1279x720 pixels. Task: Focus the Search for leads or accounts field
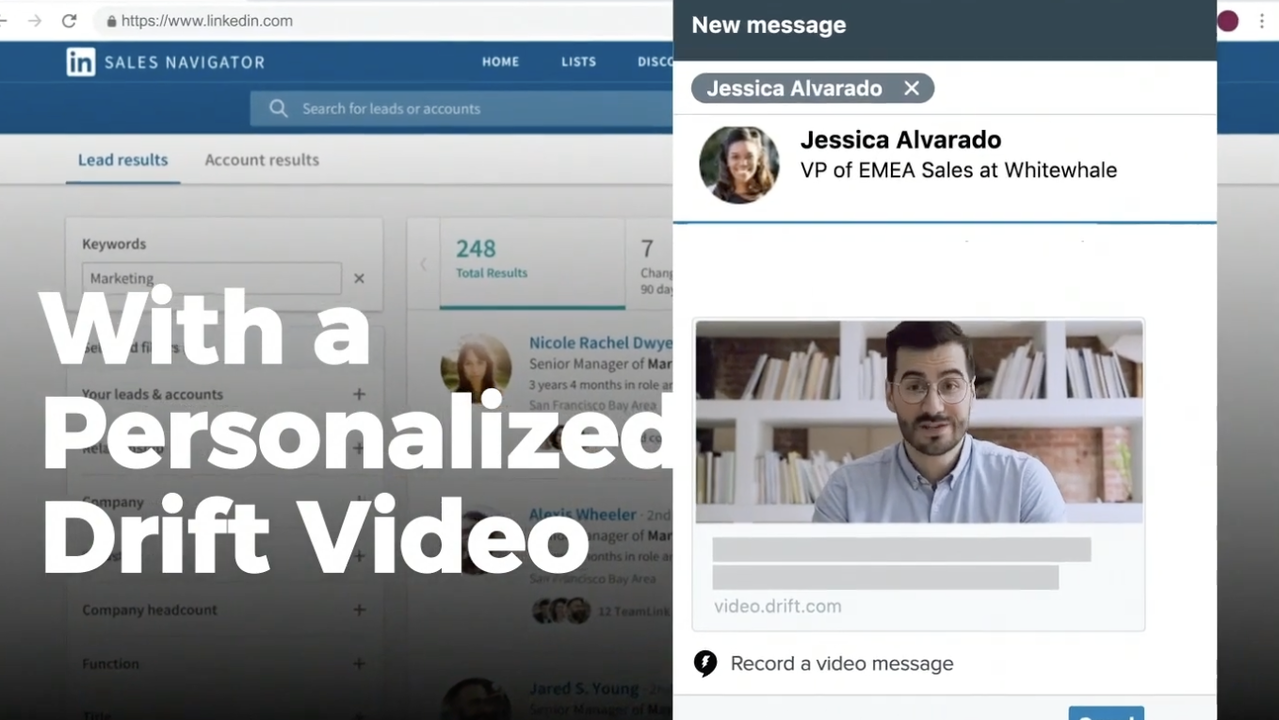tap(461, 108)
